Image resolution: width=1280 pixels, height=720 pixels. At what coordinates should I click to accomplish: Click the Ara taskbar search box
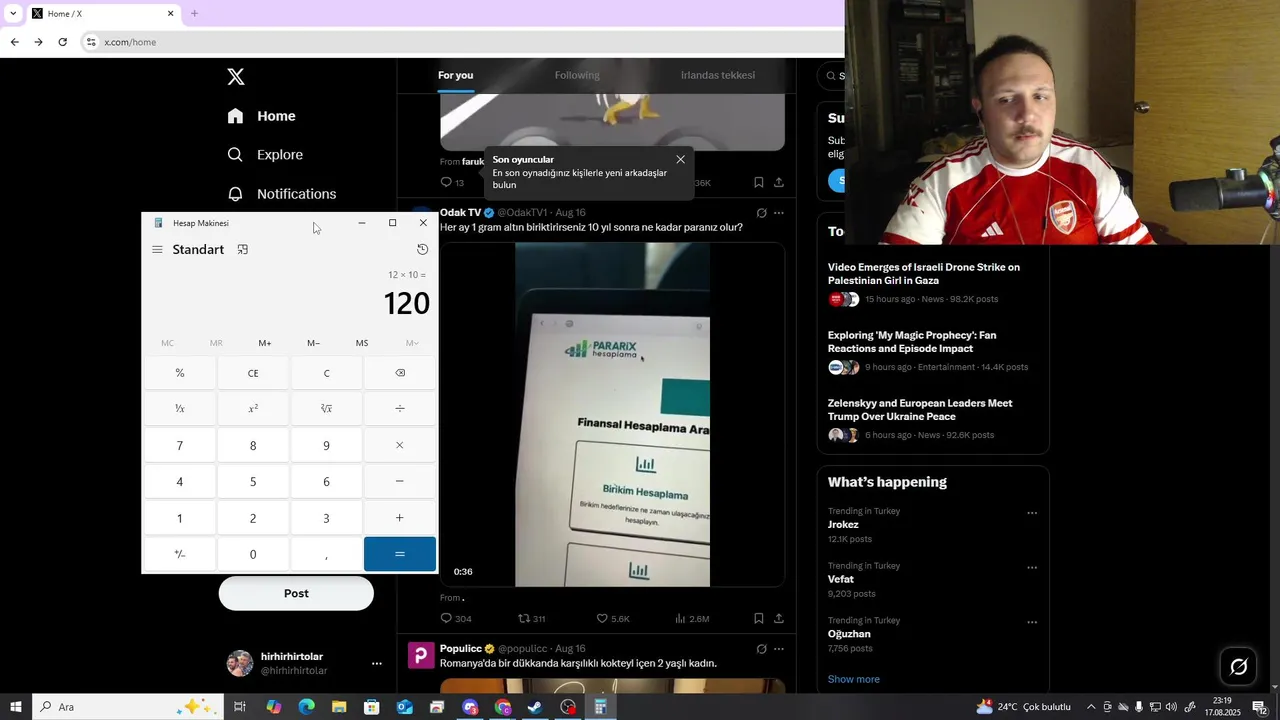[x=127, y=707]
